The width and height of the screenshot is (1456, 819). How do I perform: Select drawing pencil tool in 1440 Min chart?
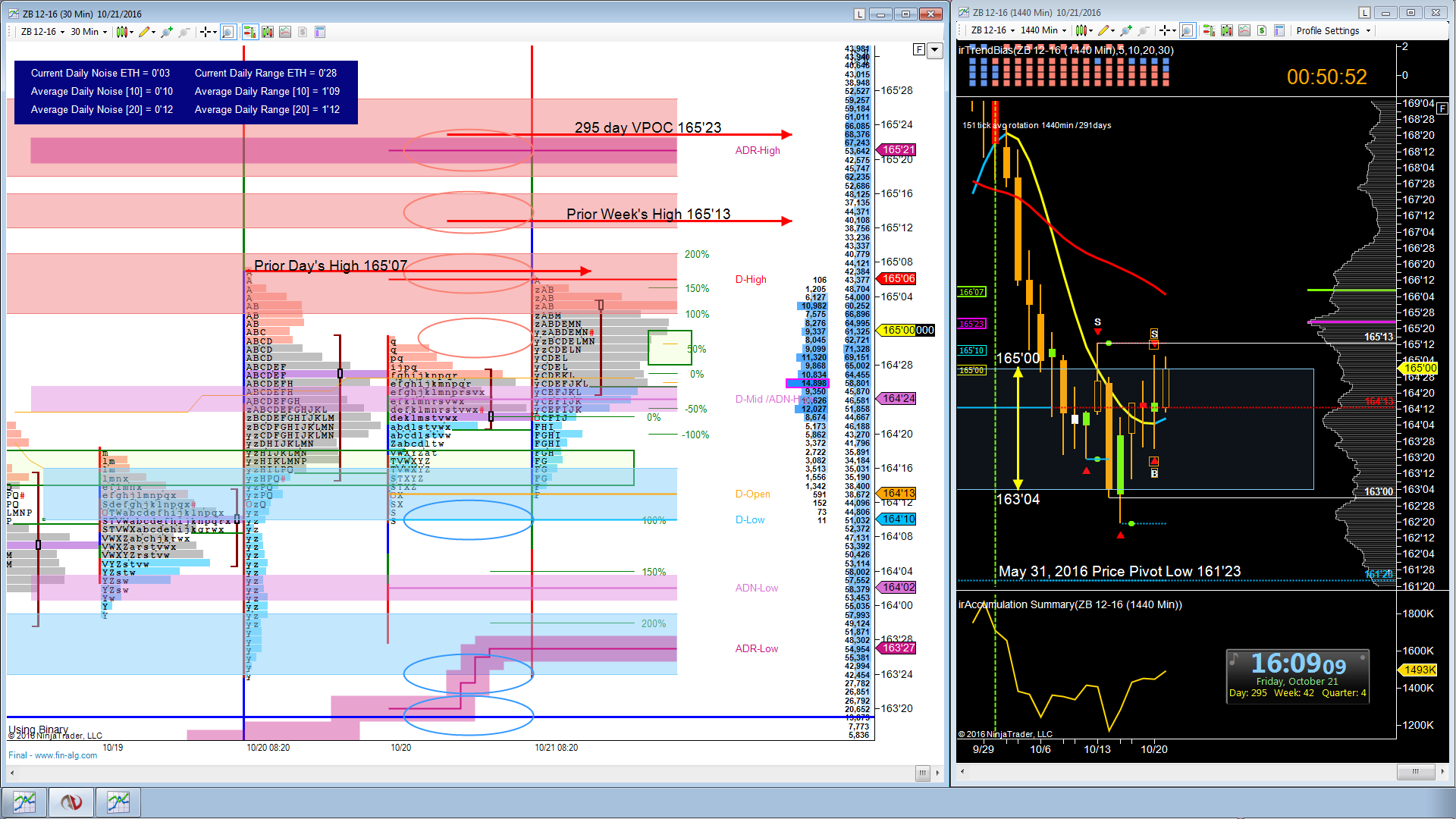(x=1103, y=30)
